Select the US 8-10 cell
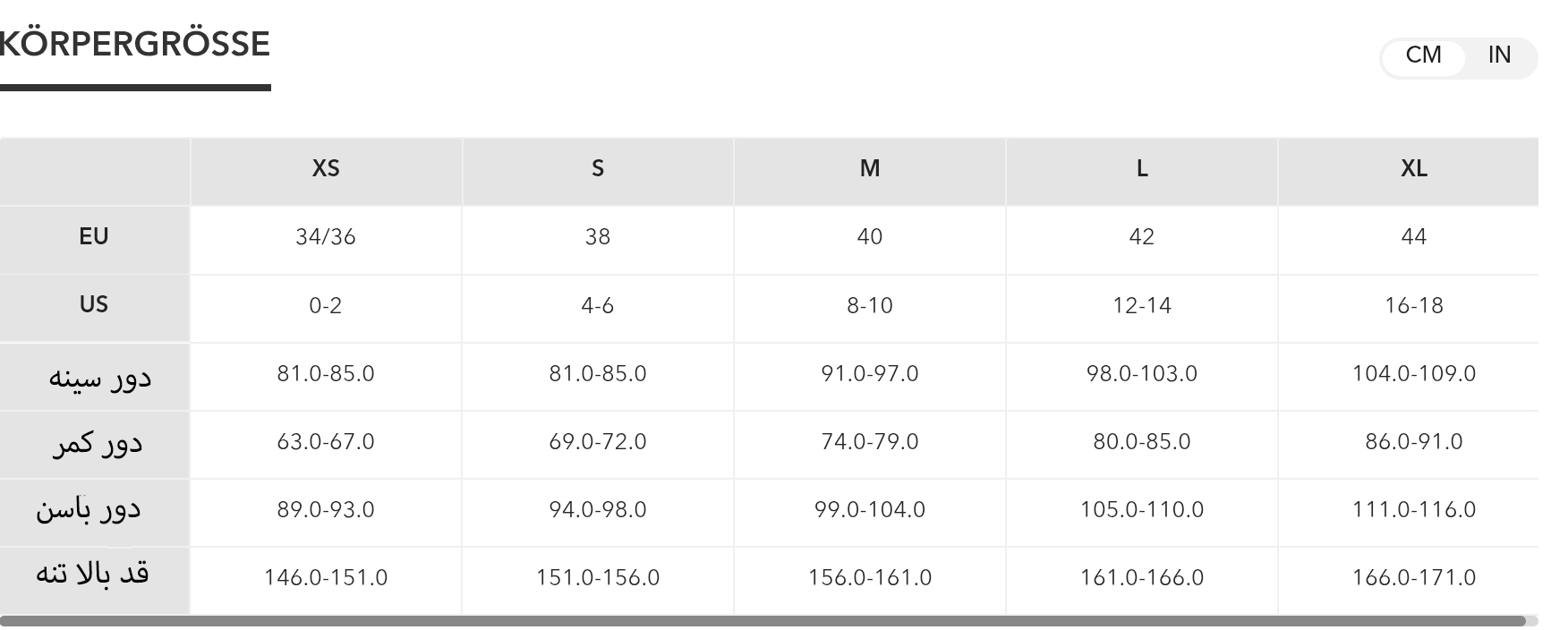The width and height of the screenshot is (1568, 630). [870, 306]
